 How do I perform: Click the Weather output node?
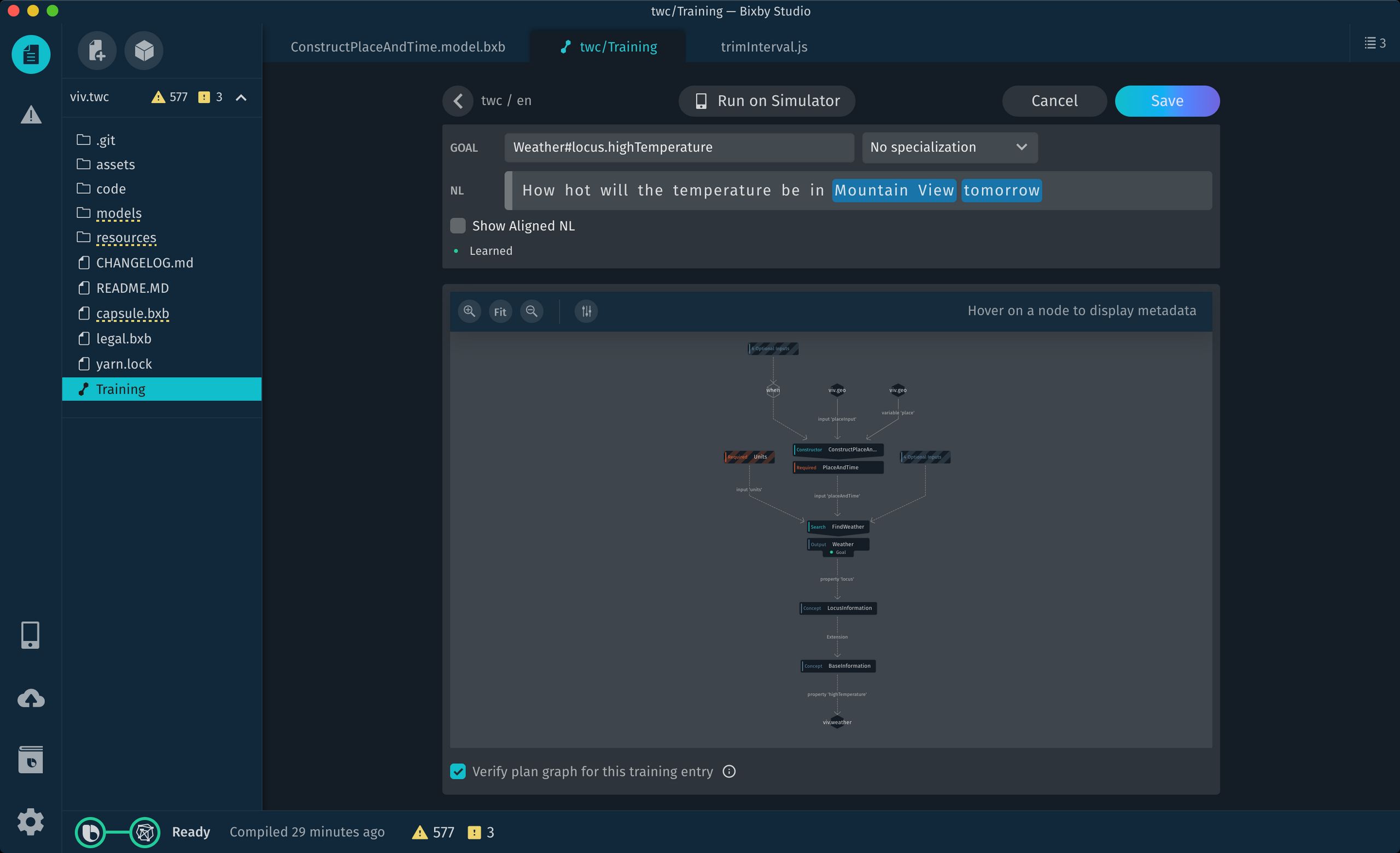[x=838, y=544]
